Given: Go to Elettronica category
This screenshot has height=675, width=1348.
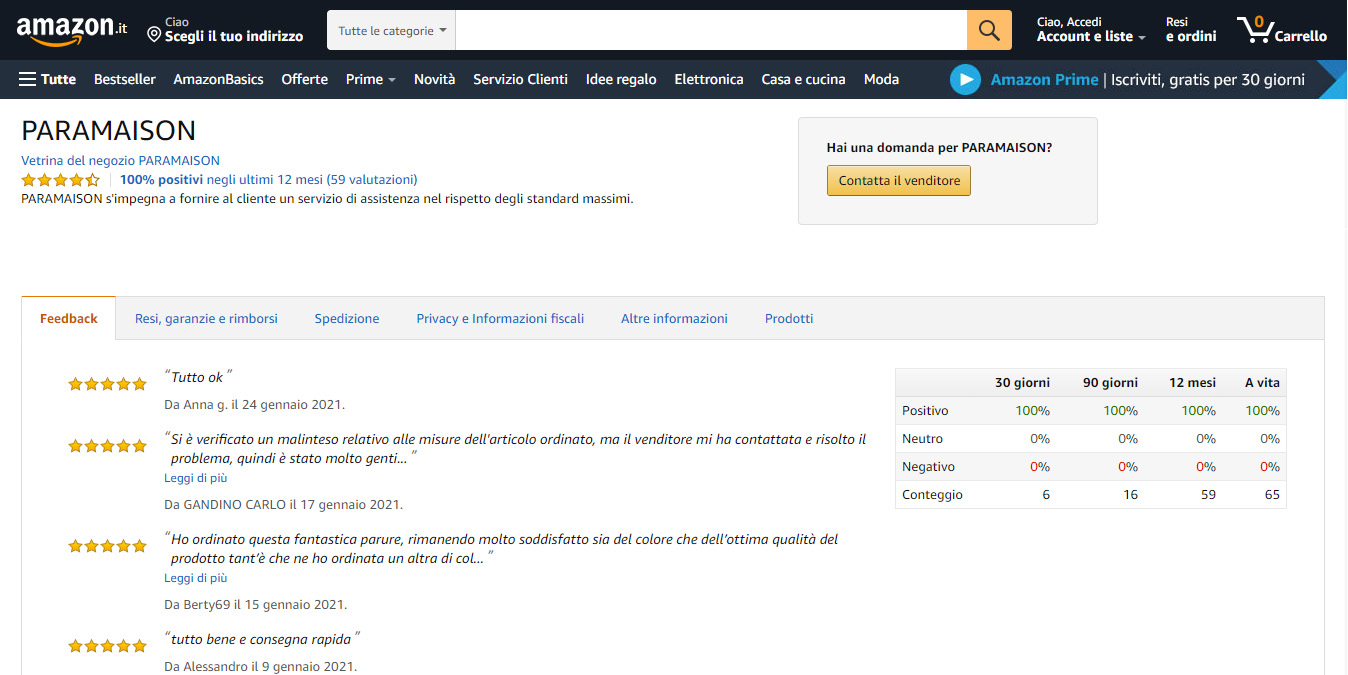Looking at the screenshot, I should pyautogui.click(x=709, y=79).
